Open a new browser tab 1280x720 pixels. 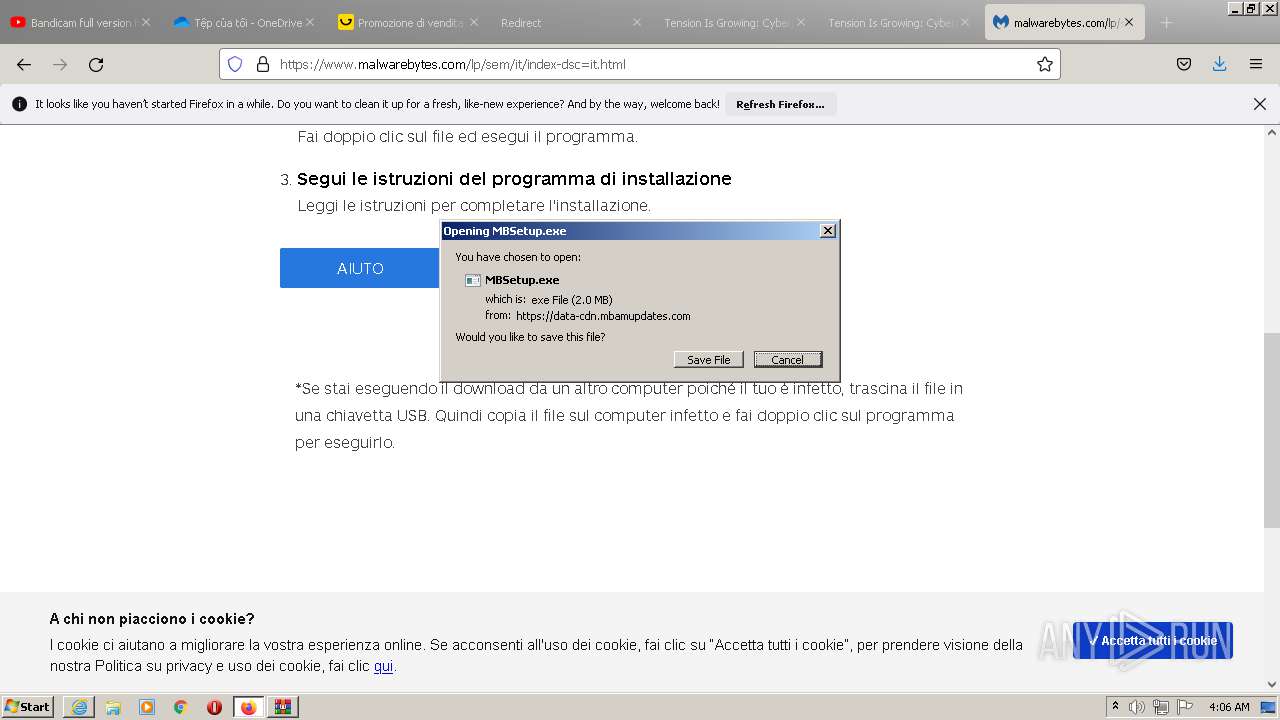point(1166,22)
